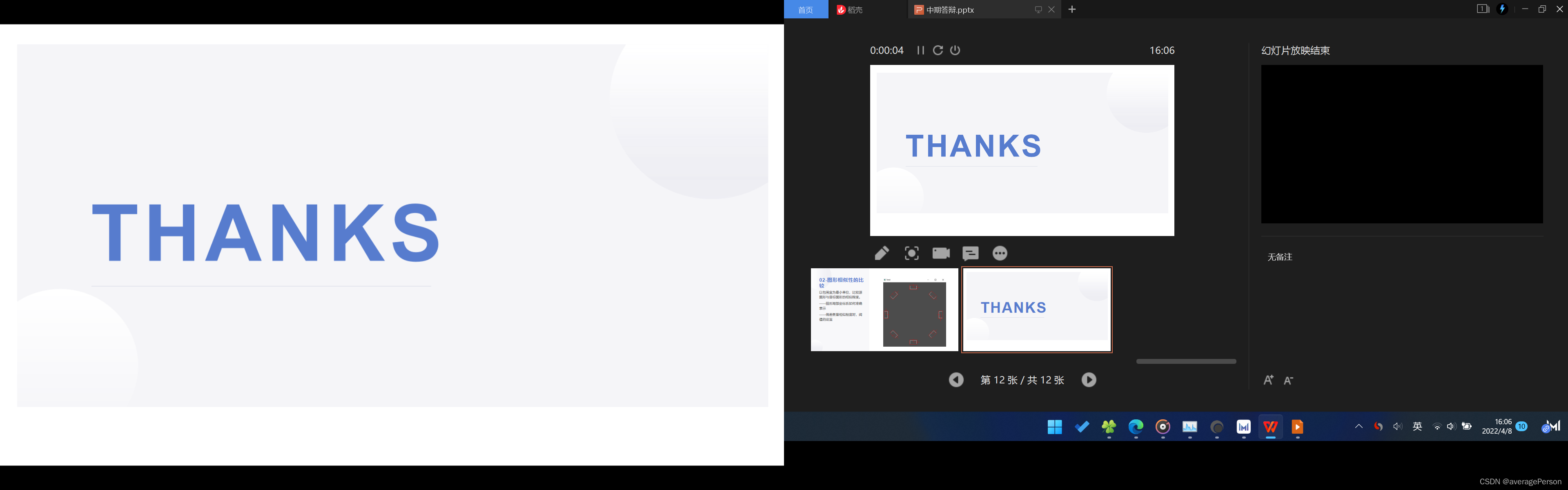
Task: Pause the presentation timer
Action: point(920,51)
